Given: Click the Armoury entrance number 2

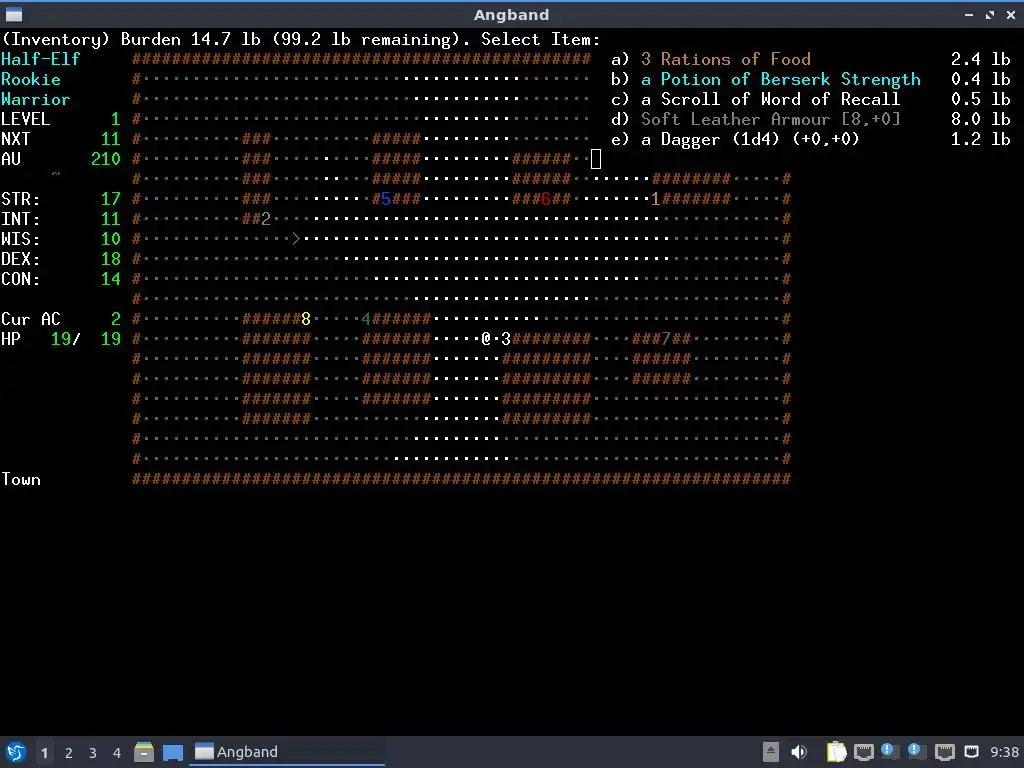Looking at the screenshot, I should point(265,219).
